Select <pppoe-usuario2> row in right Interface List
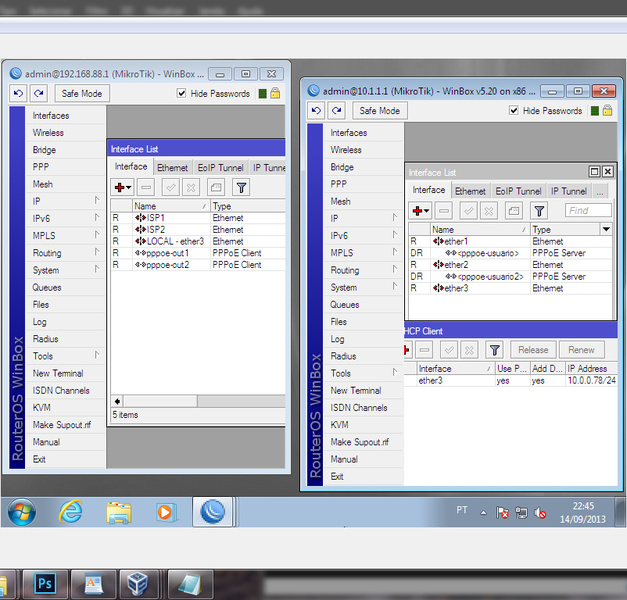 [x=510, y=276]
